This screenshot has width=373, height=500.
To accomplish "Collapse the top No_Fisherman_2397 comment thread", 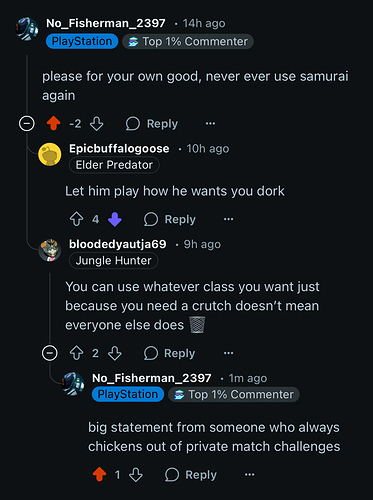I will [x=27, y=124].
